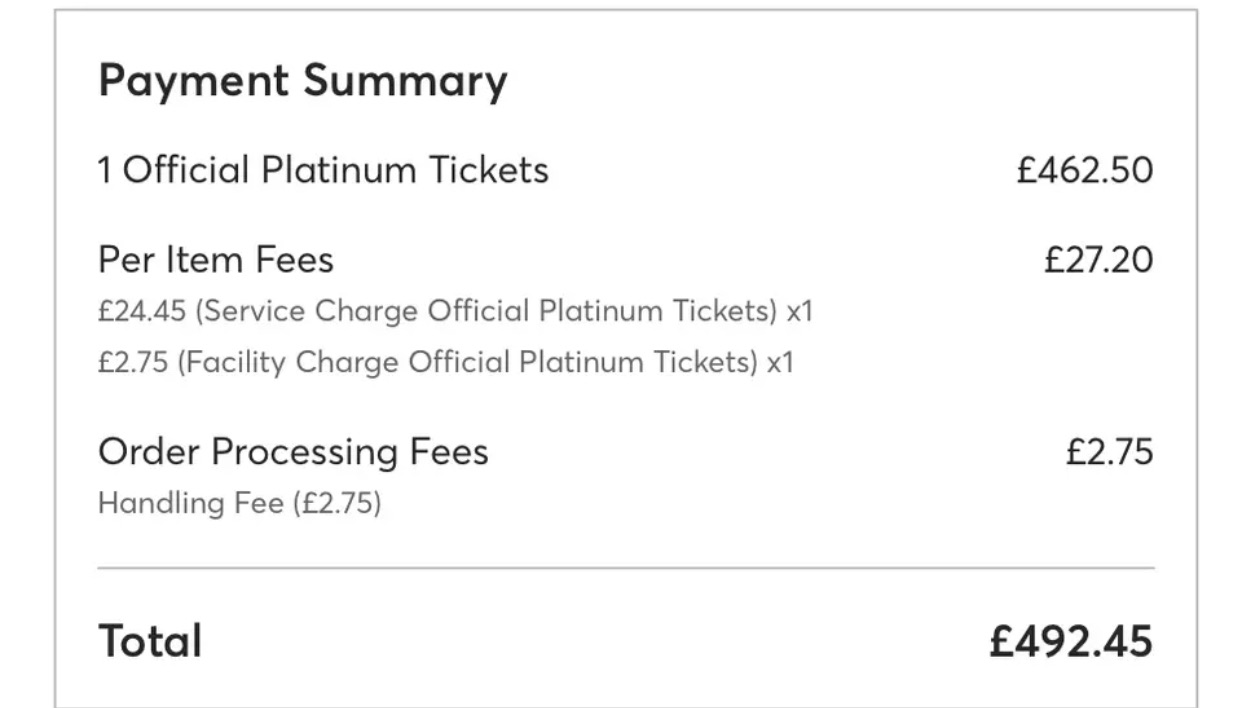Select the Per Item Fees label
Viewport: 1242px width, 708px height.
(x=216, y=260)
